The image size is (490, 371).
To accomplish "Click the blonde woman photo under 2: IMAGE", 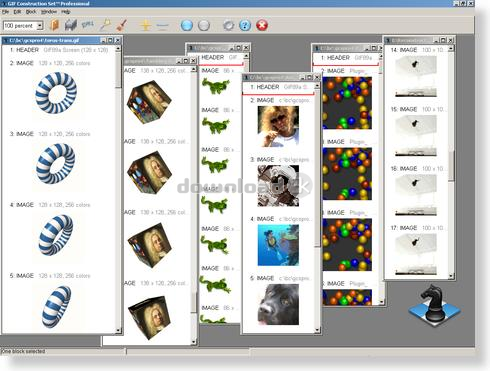I will [278, 126].
